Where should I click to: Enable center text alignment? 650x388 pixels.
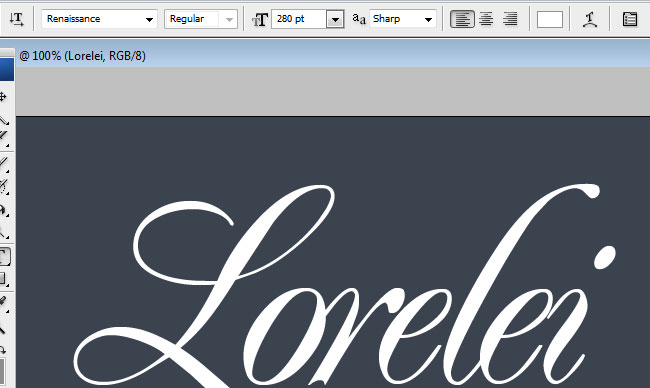click(x=486, y=19)
